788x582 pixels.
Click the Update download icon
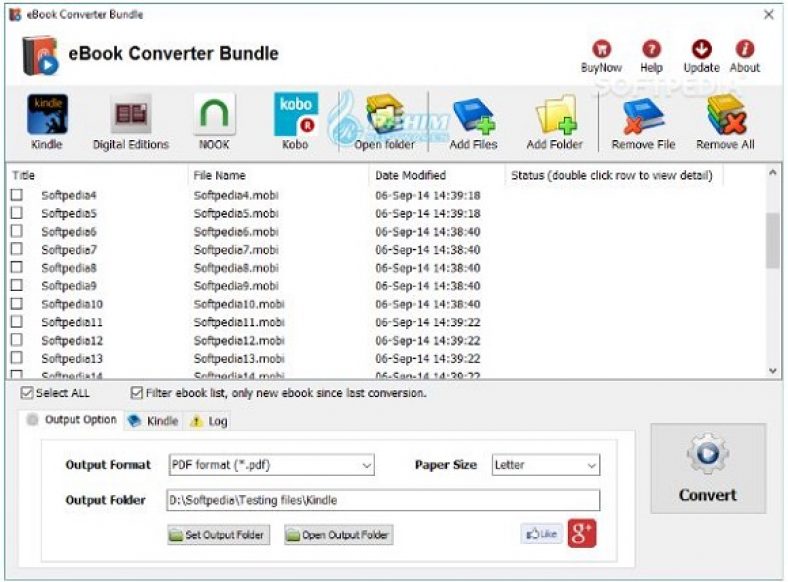coord(702,49)
